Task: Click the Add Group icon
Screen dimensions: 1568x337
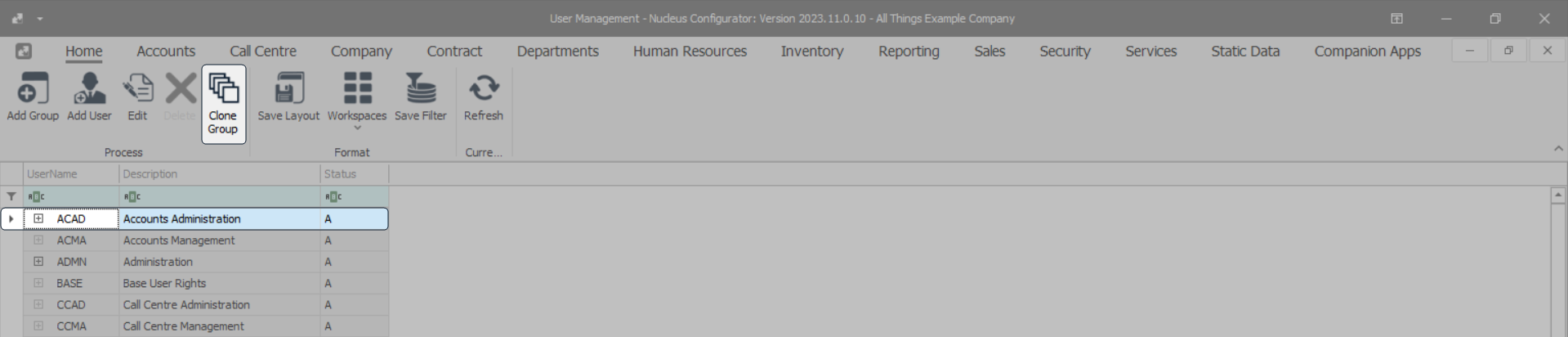Action: coord(33,88)
